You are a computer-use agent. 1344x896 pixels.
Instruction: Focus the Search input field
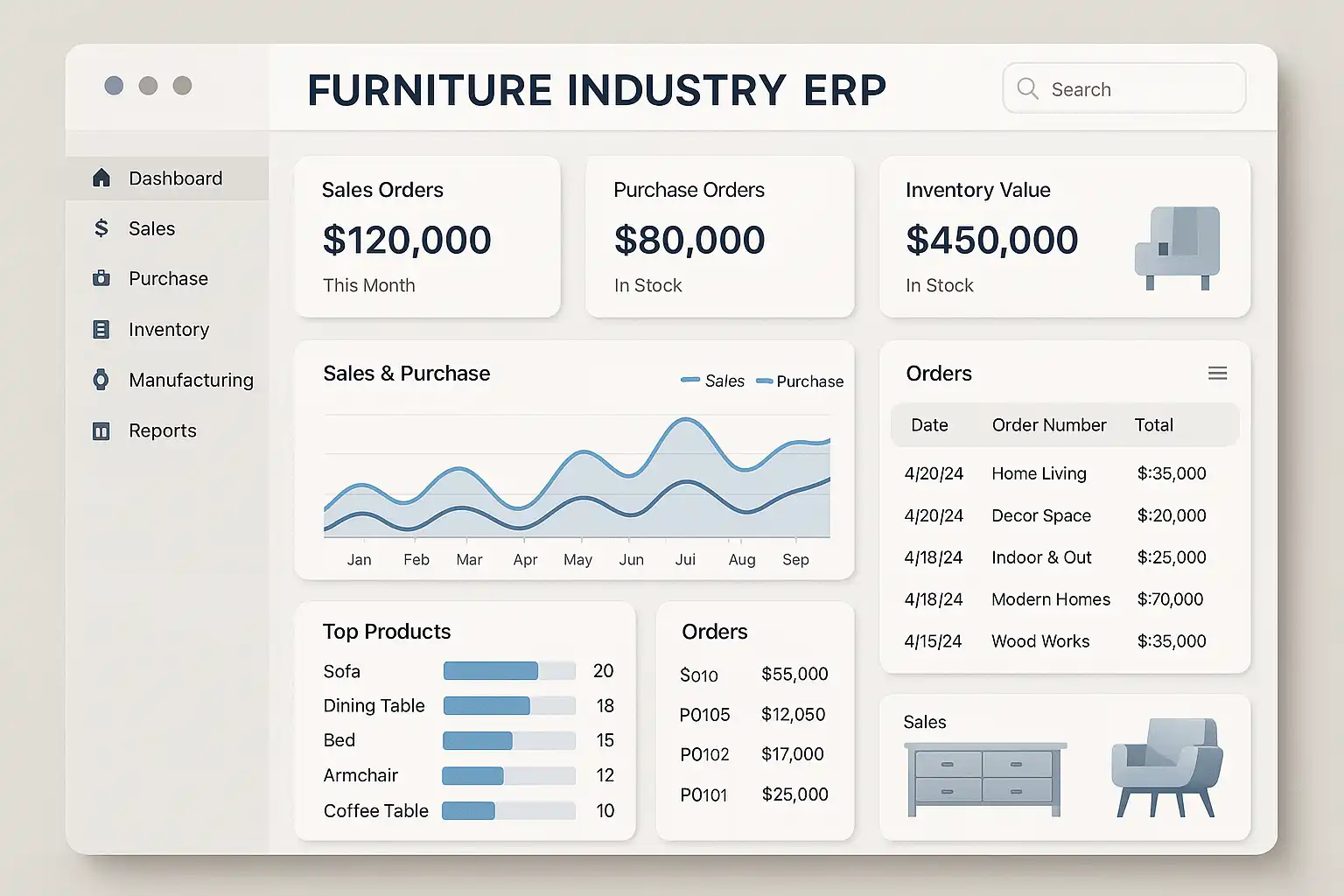[1124, 88]
